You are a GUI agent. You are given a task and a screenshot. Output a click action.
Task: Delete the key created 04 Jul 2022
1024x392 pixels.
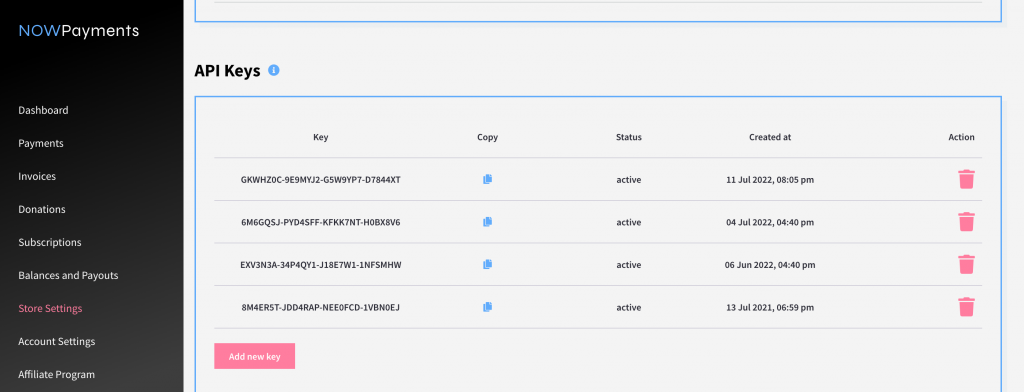966,221
